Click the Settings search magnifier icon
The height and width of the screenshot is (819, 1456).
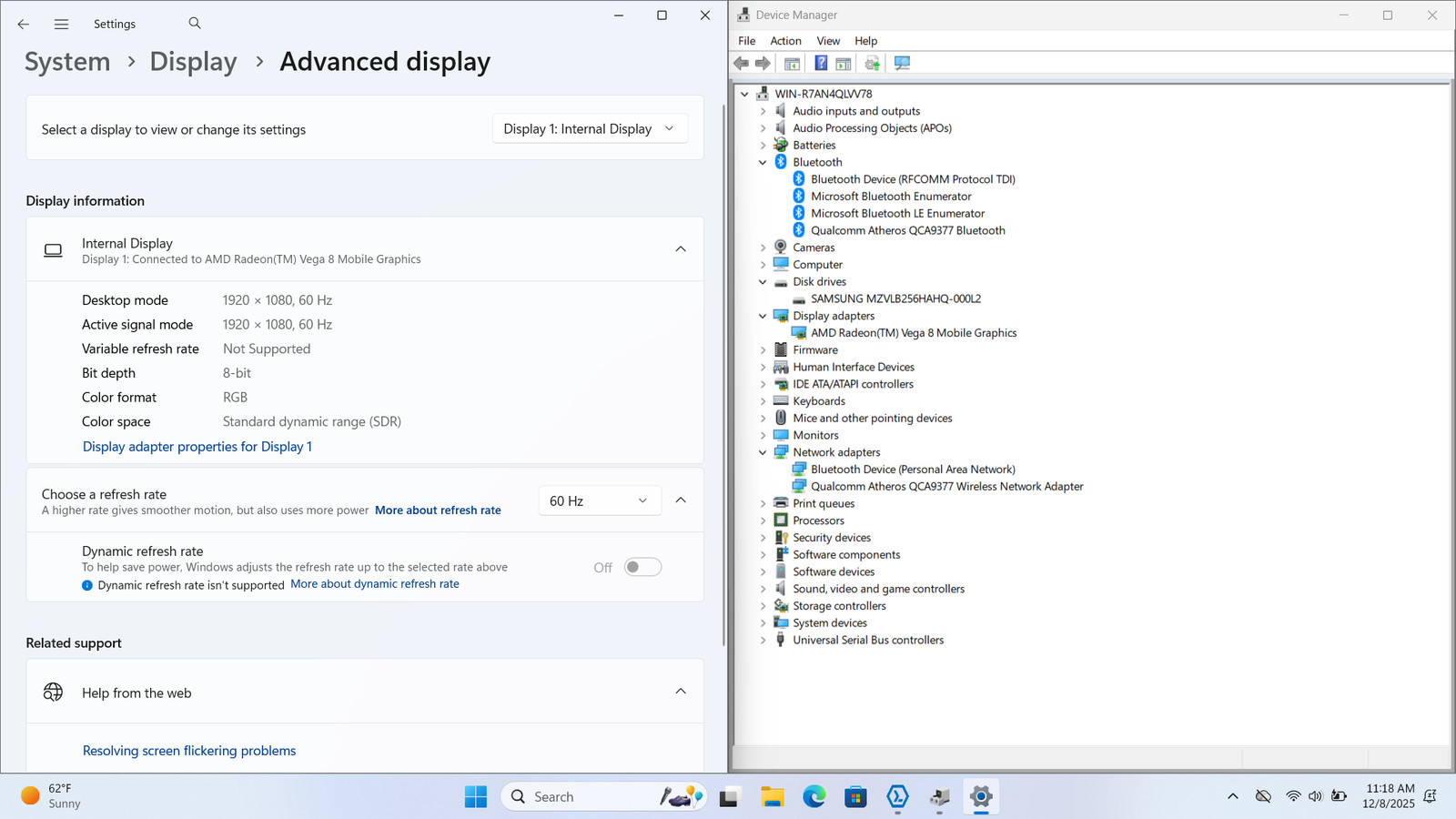tap(195, 23)
